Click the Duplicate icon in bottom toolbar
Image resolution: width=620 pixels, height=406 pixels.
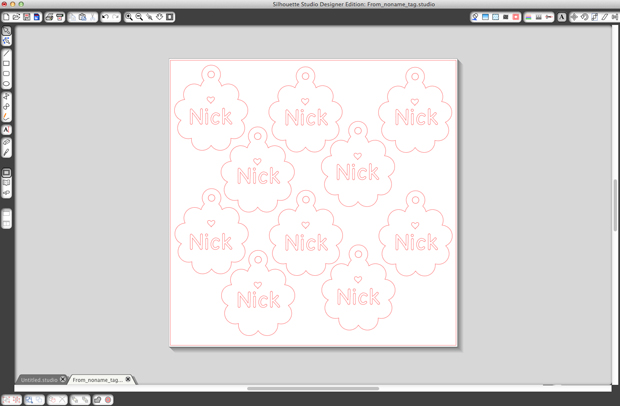(x=52, y=400)
